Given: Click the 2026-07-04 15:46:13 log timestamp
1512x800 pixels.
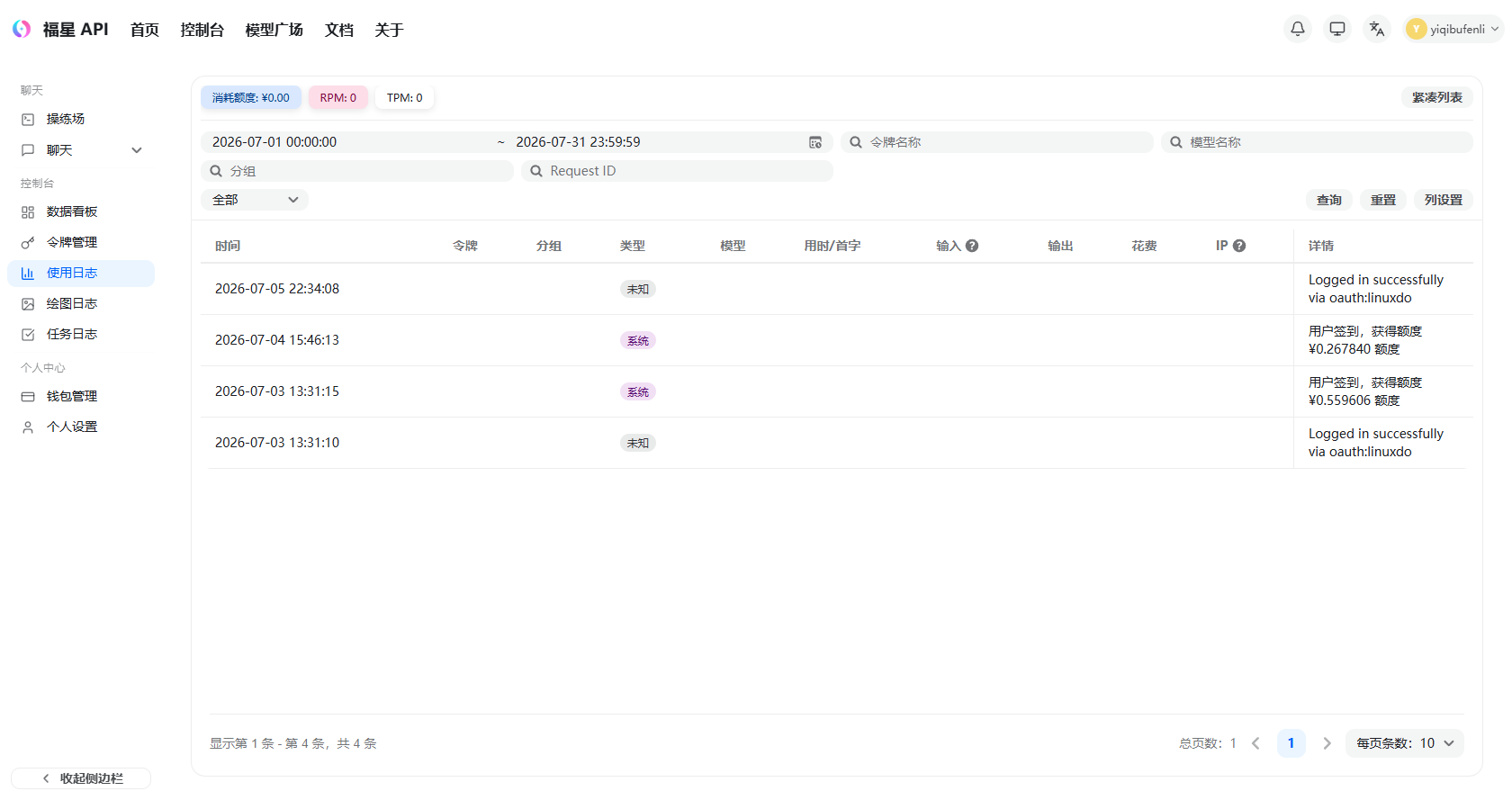Looking at the screenshot, I should [277, 340].
